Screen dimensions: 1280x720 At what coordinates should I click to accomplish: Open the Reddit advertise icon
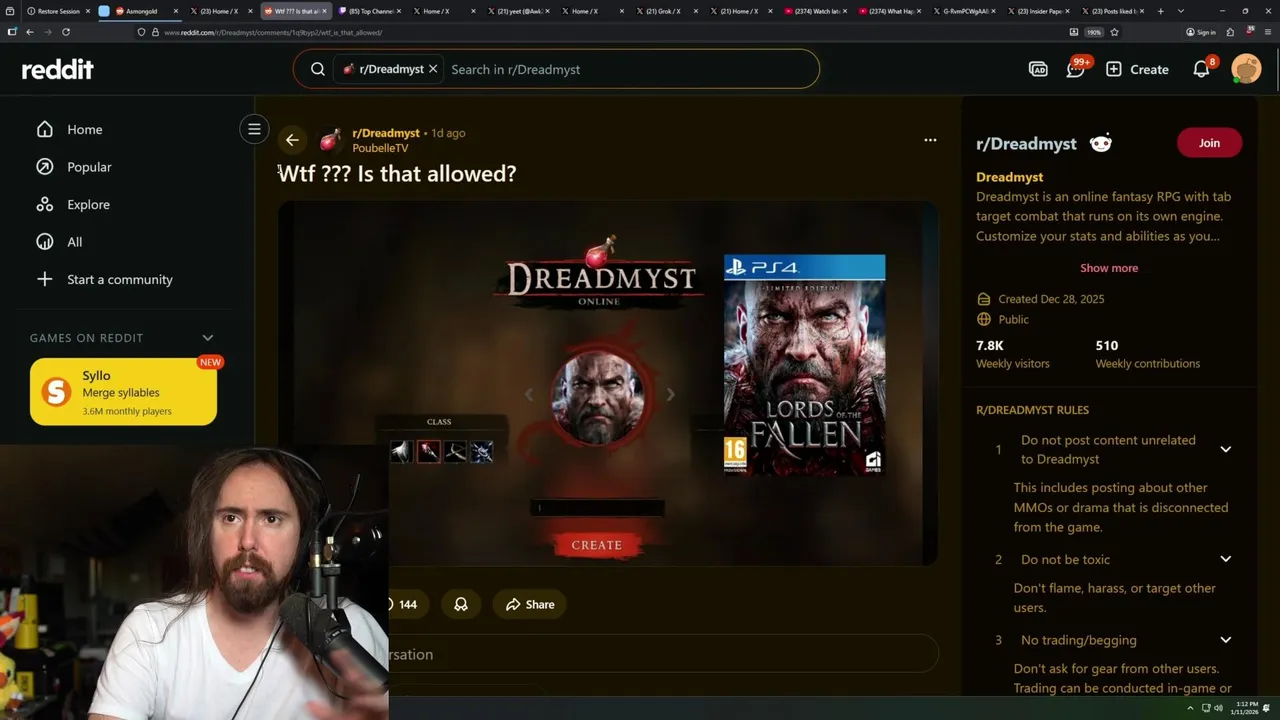[1038, 69]
